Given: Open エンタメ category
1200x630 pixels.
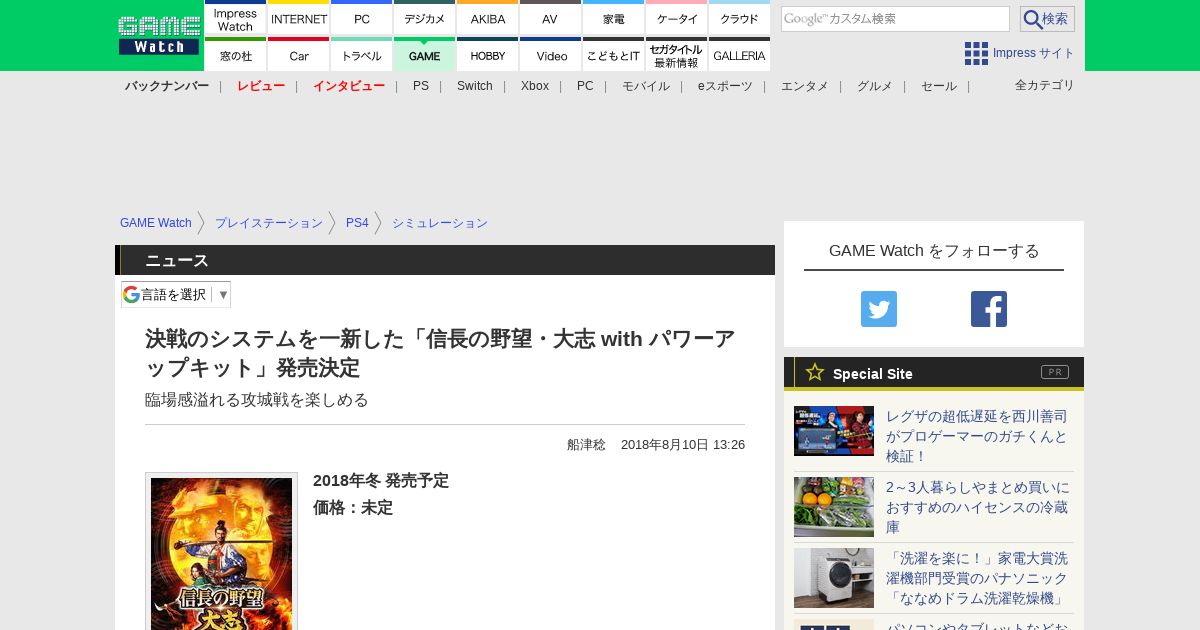Looking at the screenshot, I should point(805,86).
